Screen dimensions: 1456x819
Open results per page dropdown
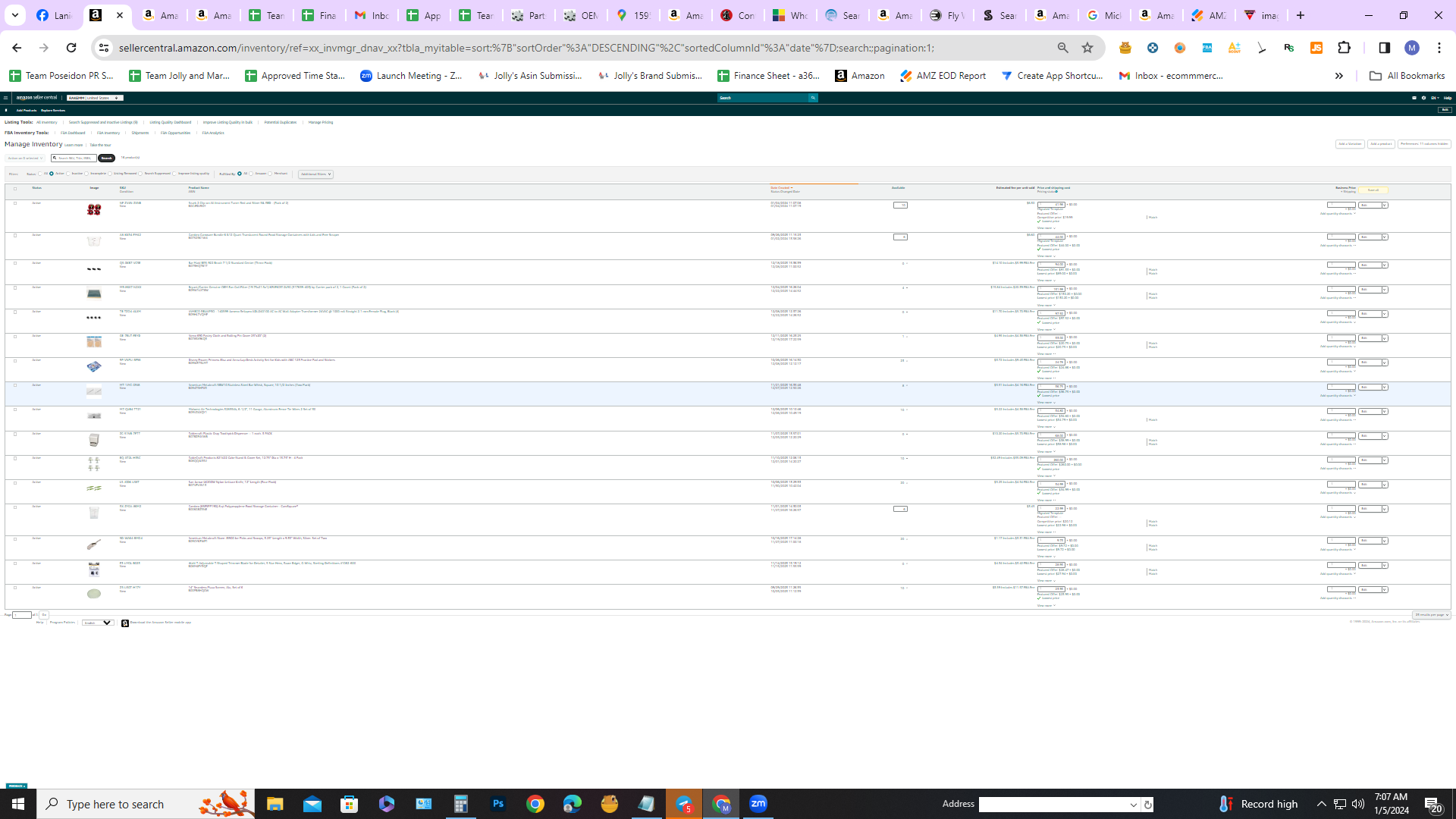[1431, 615]
